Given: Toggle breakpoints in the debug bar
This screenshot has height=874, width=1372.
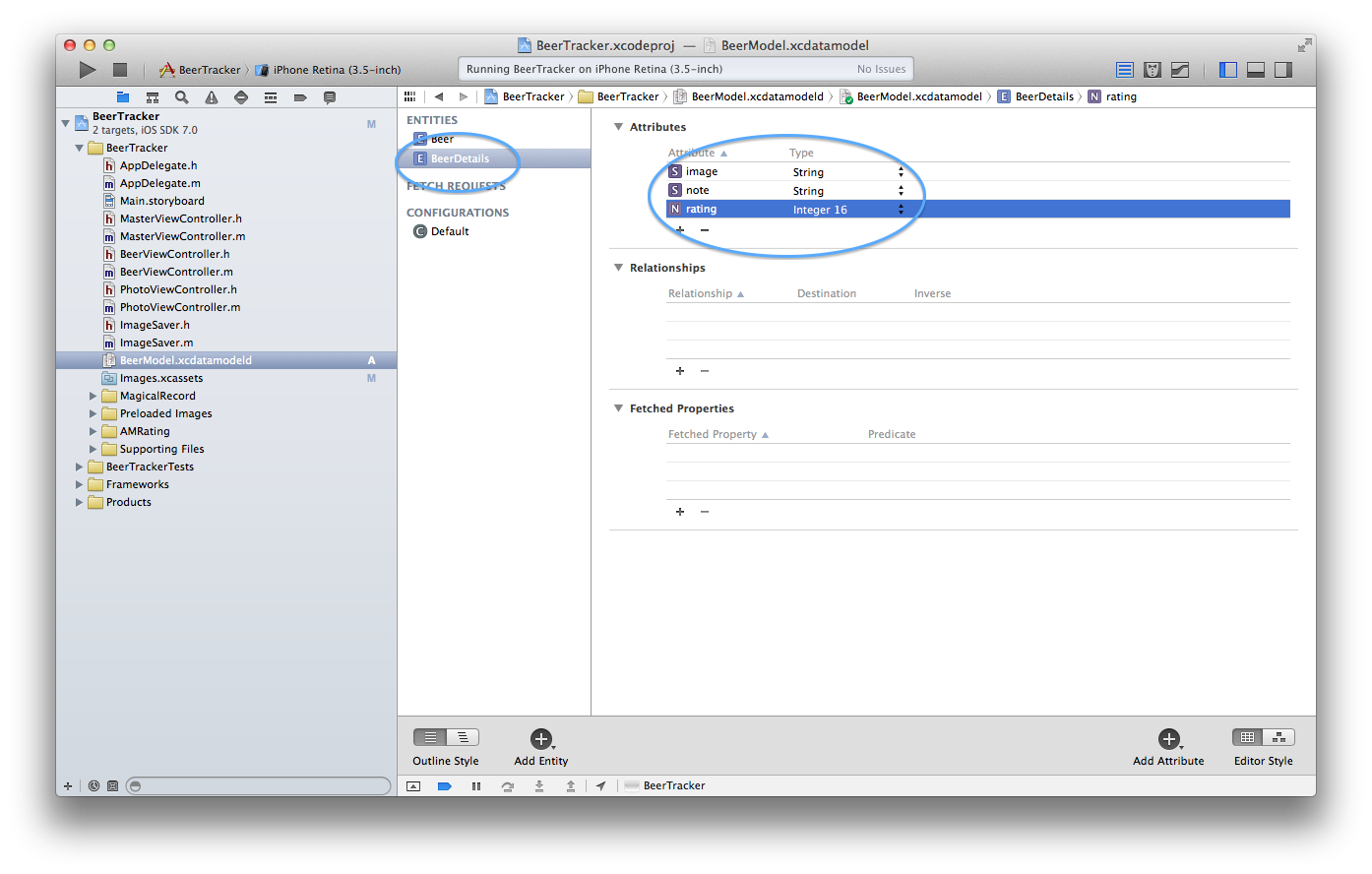Looking at the screenshot, I should click(445, 786).
